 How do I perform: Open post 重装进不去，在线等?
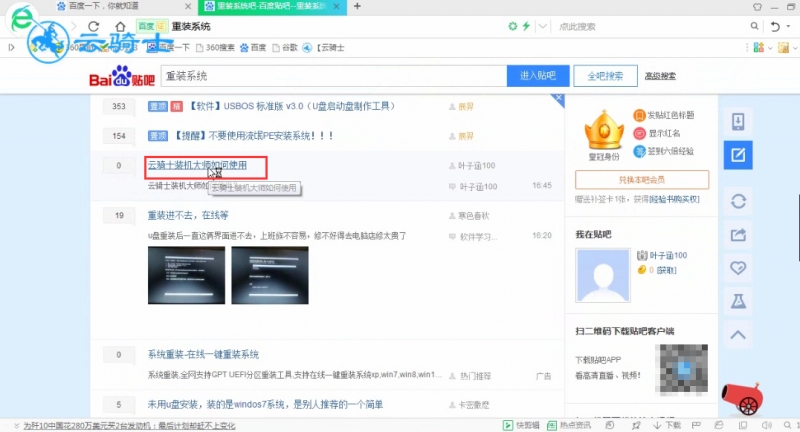click(188, 215)
